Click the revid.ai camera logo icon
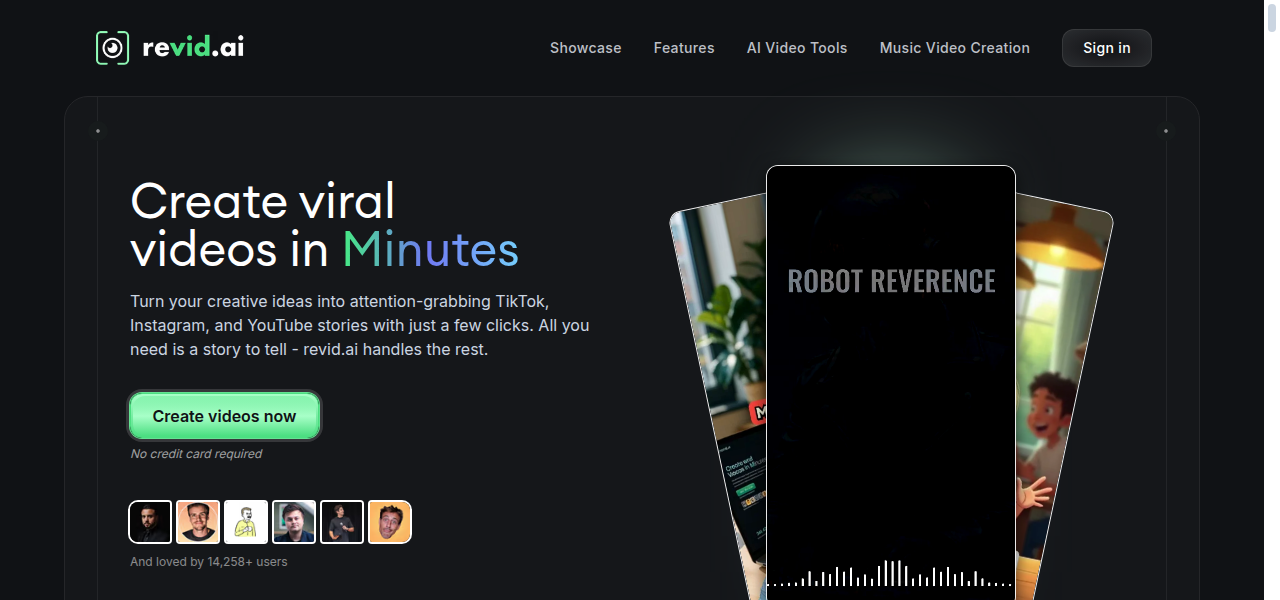 pos(110,47)
